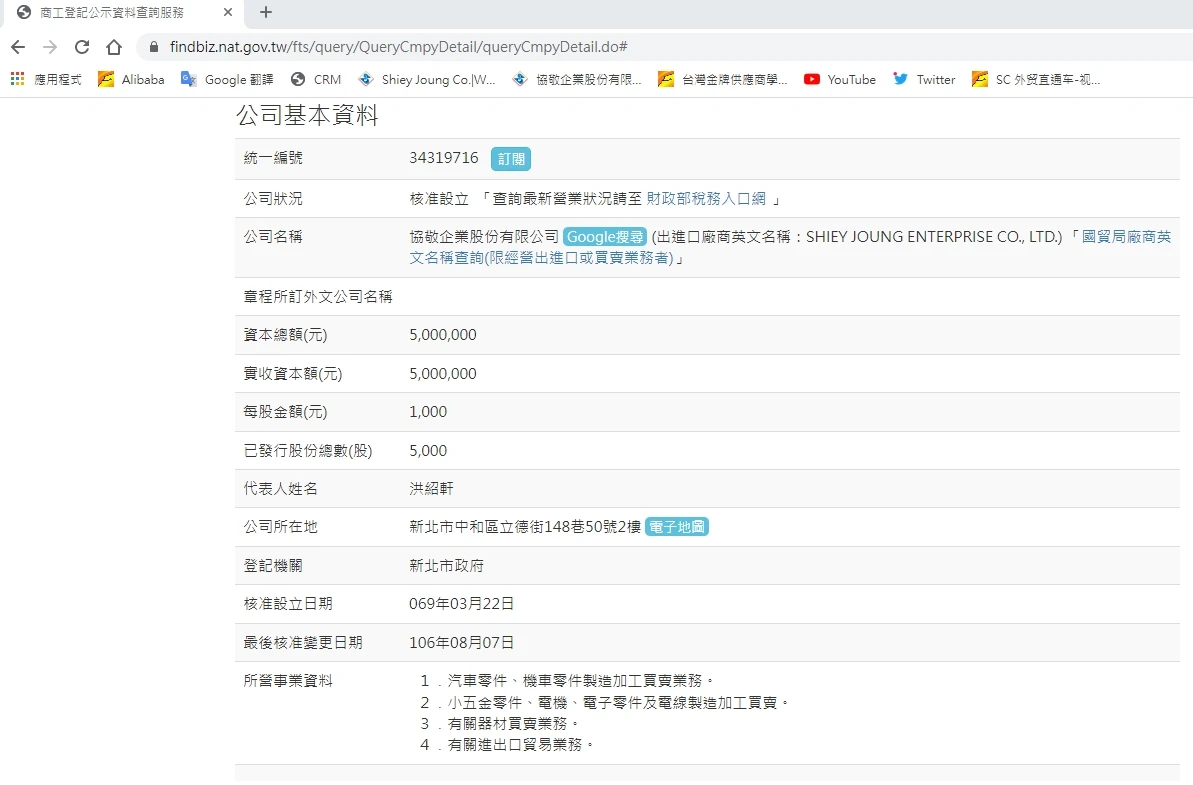Open the Twitter bookmark
This screenshot has height=785, width=1193.
(x=924, y=79)
